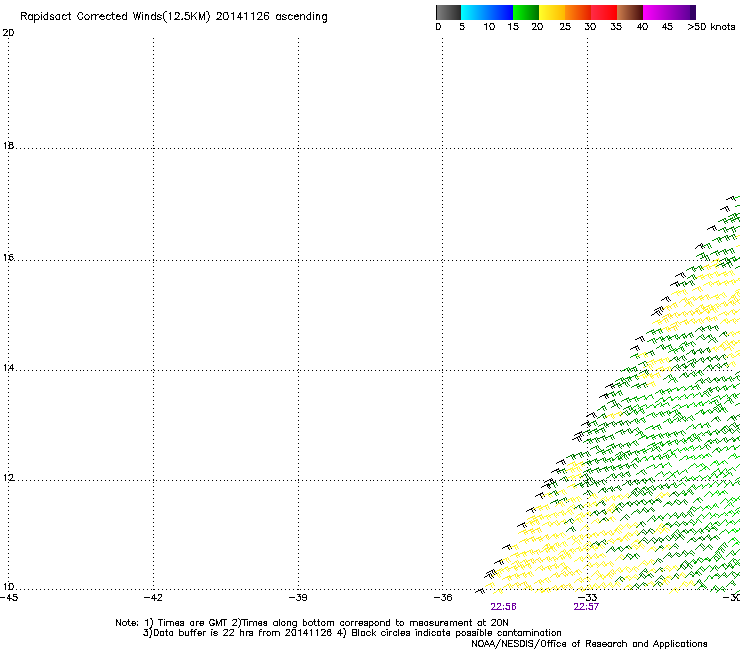Click the latitude label '16'
The image size is (740, 650).
point(8,257)
